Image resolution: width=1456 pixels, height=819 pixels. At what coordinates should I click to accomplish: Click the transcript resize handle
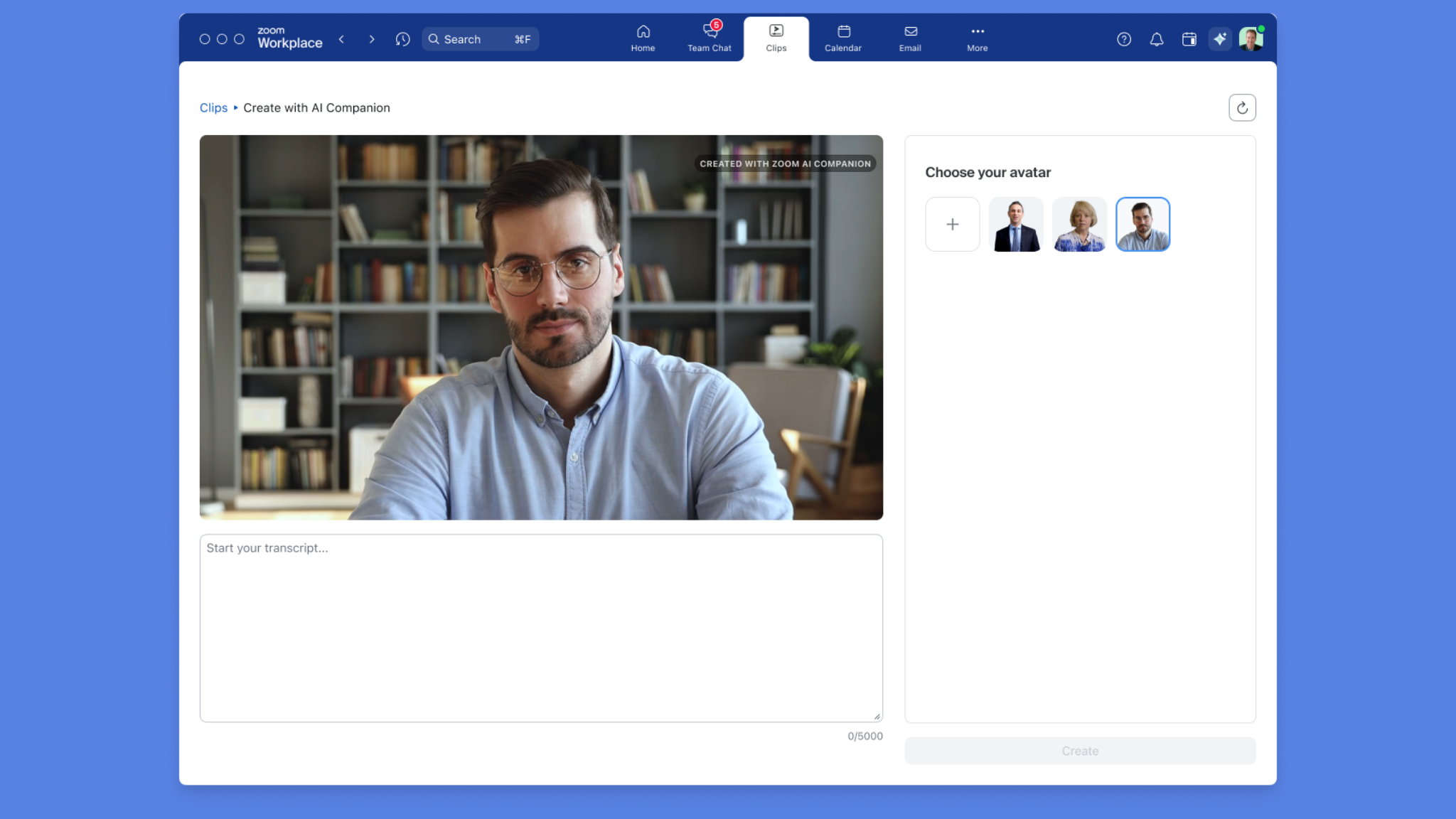877,716
